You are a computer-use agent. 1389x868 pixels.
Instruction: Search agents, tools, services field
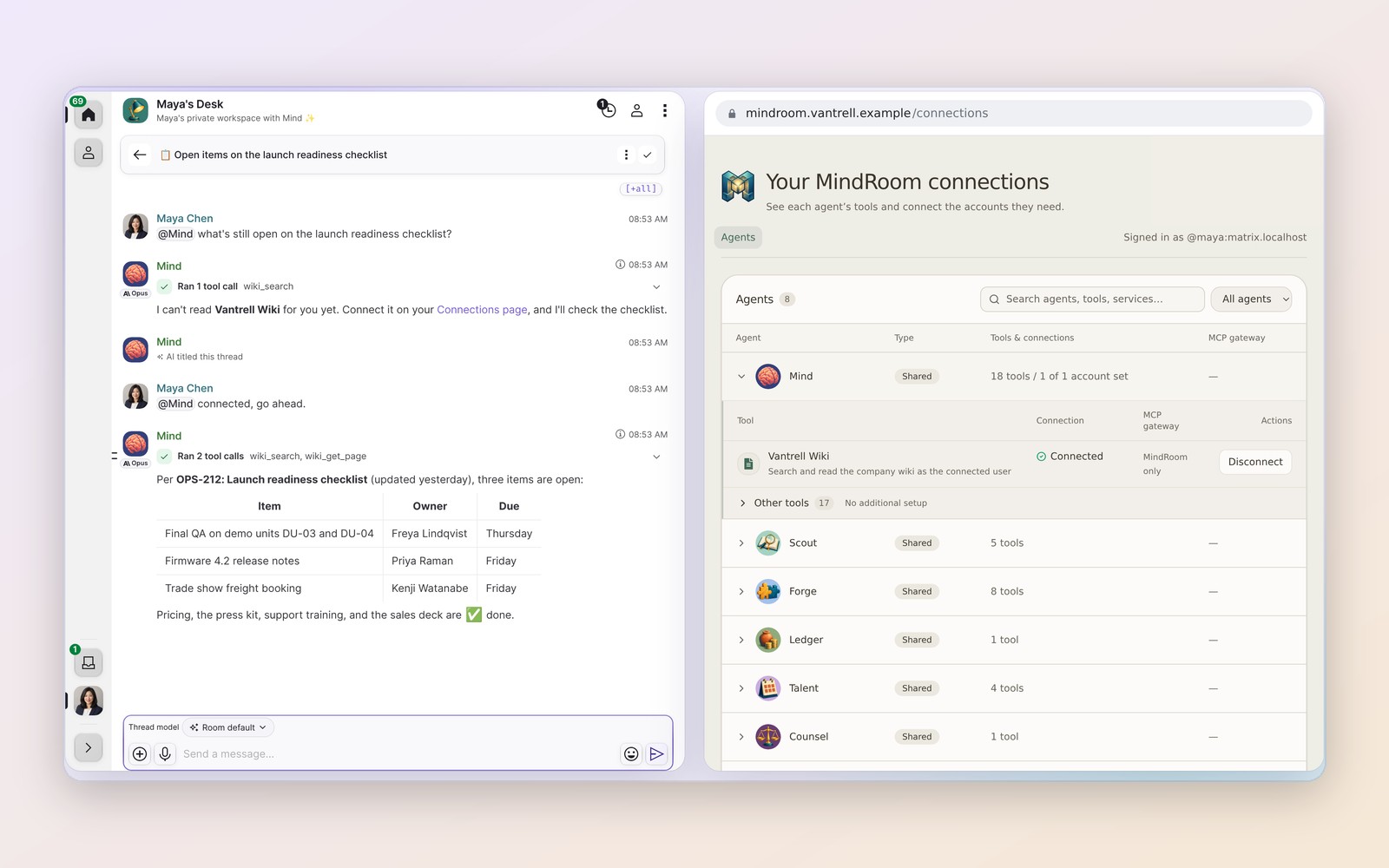point(1092,299)
